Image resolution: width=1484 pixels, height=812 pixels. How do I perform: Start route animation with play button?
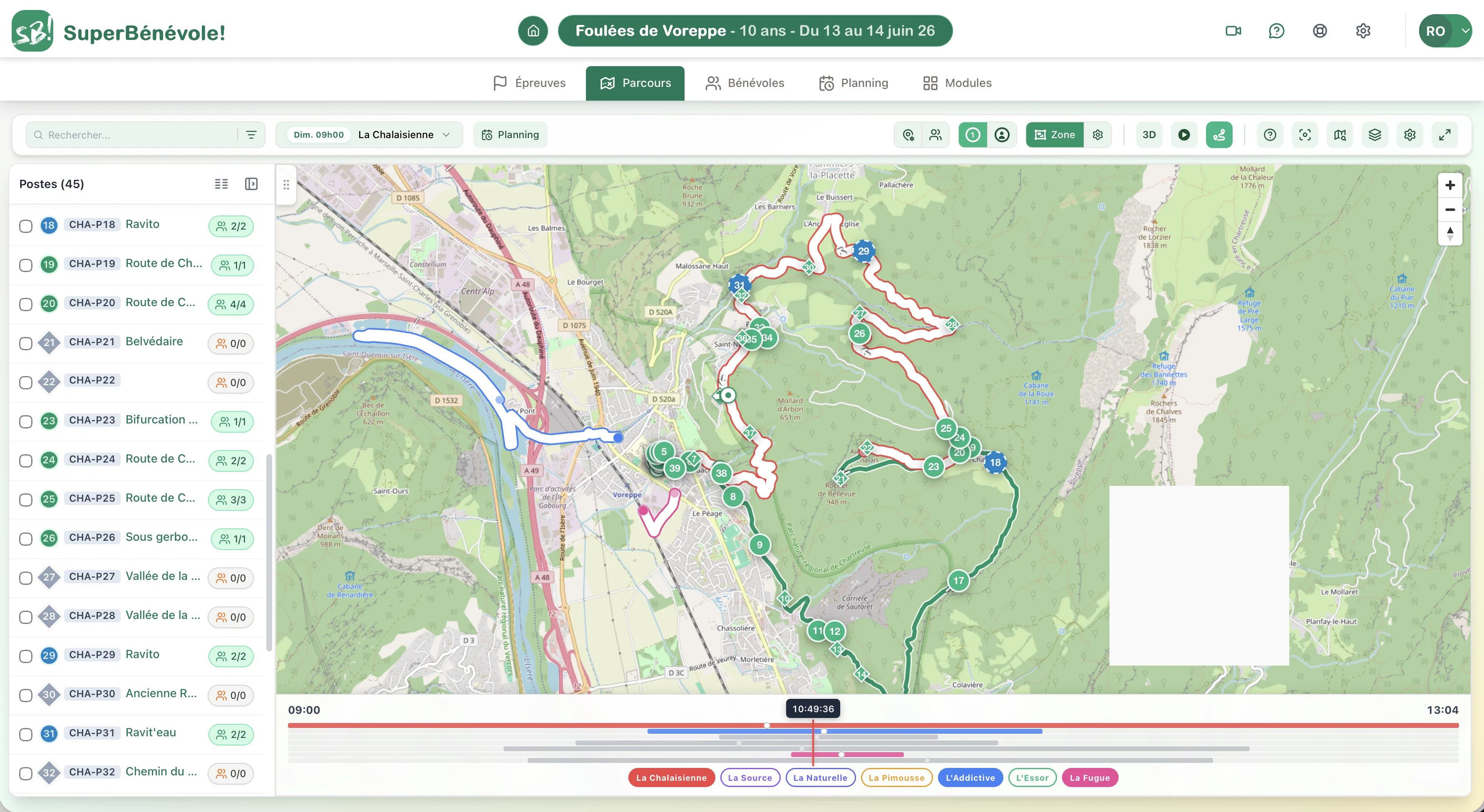click(1184, 135)
